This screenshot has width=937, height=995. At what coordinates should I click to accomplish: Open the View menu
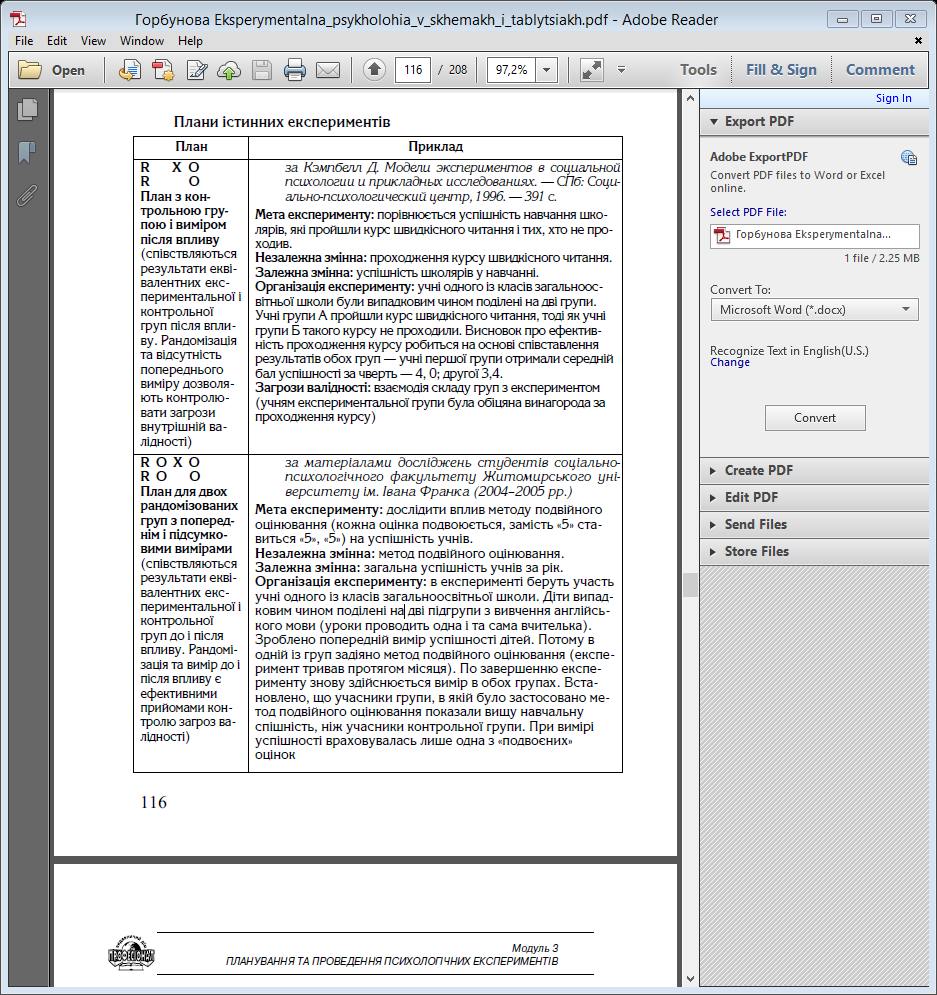point(93,41)
